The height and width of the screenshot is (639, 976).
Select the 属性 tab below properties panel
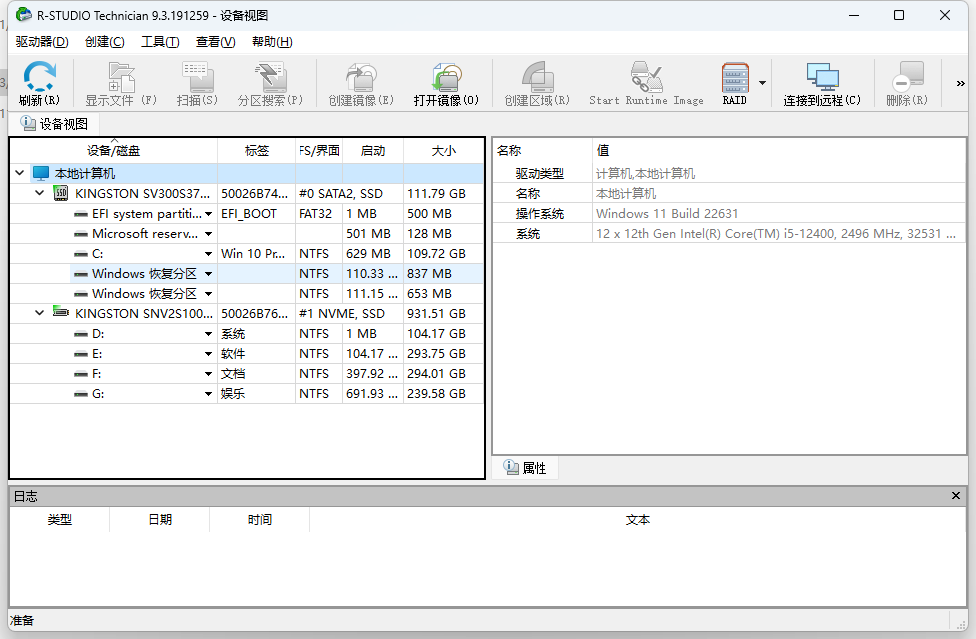(525, 468)
